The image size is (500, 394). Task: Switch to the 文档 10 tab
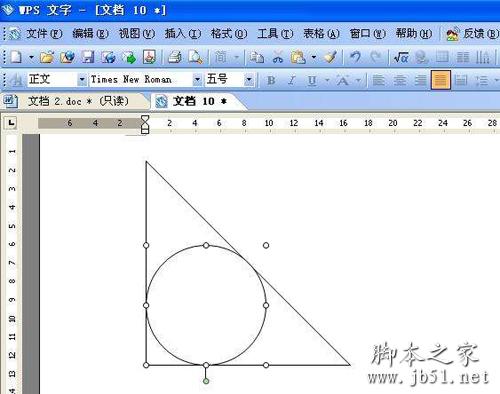tap(199, 101)
